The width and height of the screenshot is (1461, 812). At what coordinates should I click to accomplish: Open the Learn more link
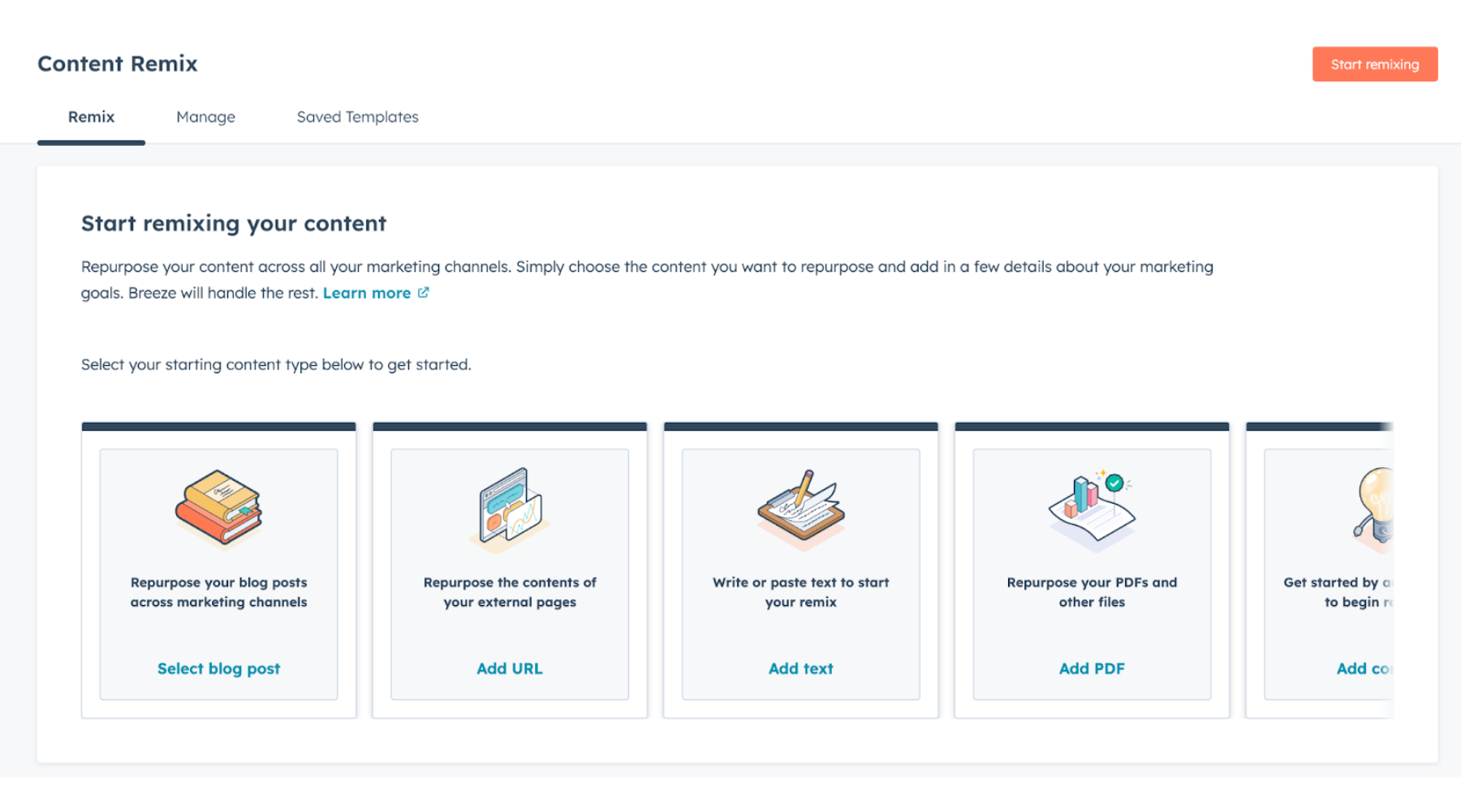tap(367, 293)
